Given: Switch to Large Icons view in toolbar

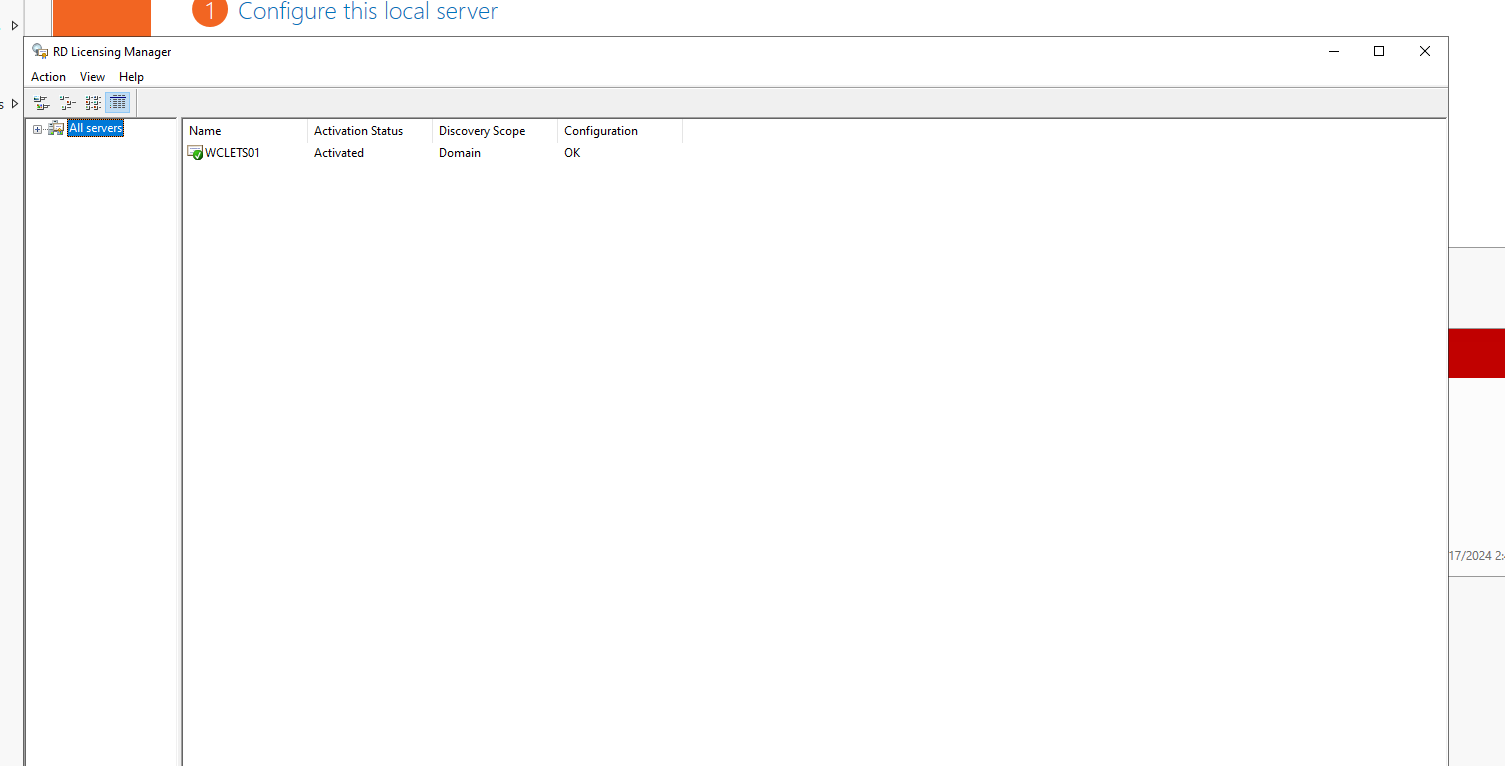Looking at the screenshot, I should pyautogui.click(x=41, y=102).
